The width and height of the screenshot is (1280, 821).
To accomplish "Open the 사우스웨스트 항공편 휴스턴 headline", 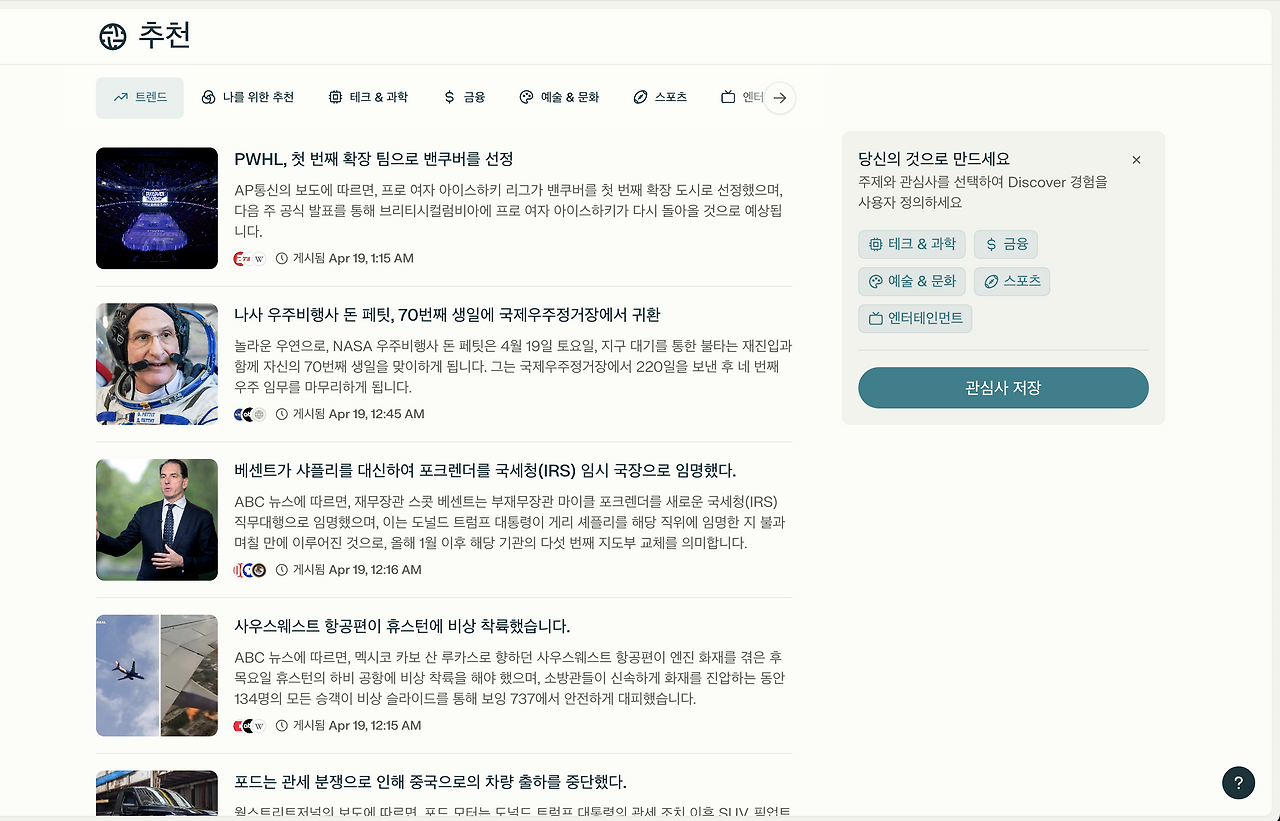I will tap(402, 626).
